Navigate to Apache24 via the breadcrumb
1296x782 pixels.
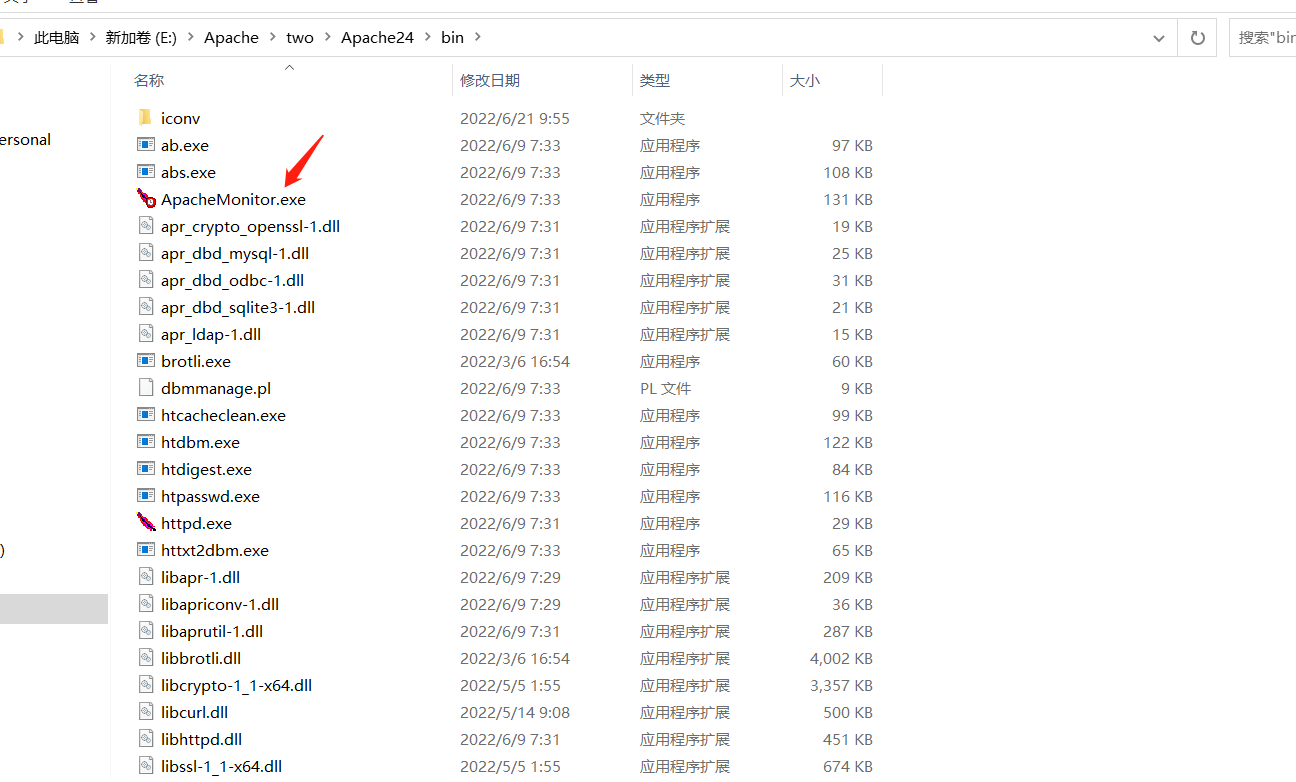click(377, 37)
